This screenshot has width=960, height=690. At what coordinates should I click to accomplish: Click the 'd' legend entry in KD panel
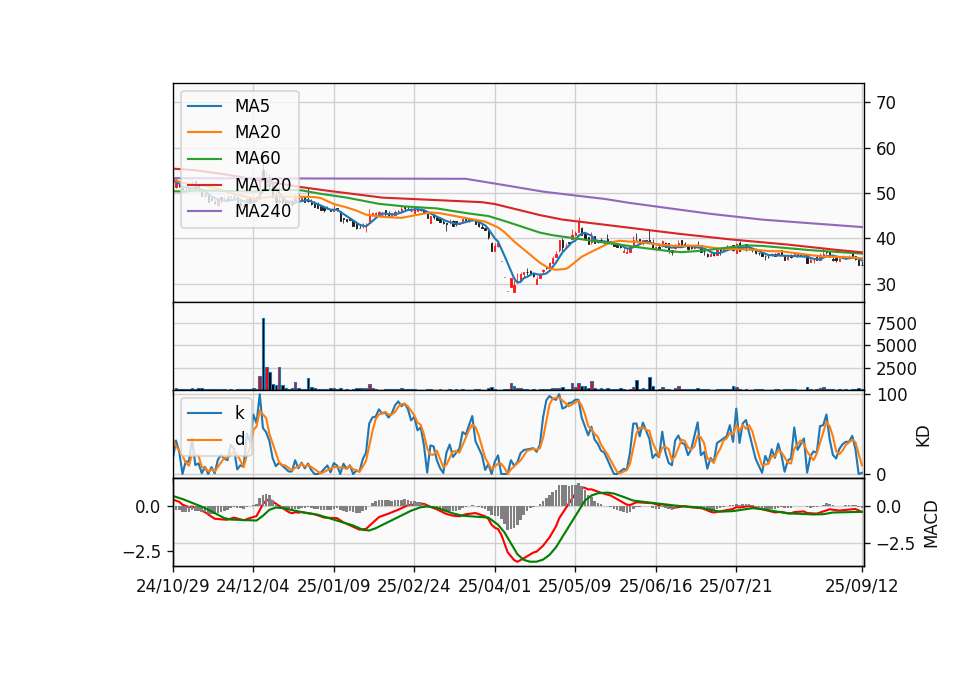[x=239, y=438]
